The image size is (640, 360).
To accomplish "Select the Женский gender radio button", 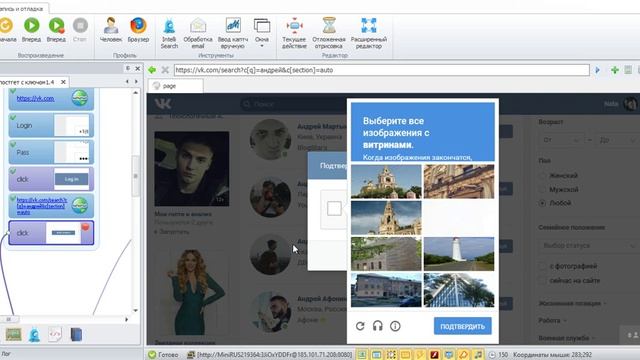I will [x=542, y=176].
